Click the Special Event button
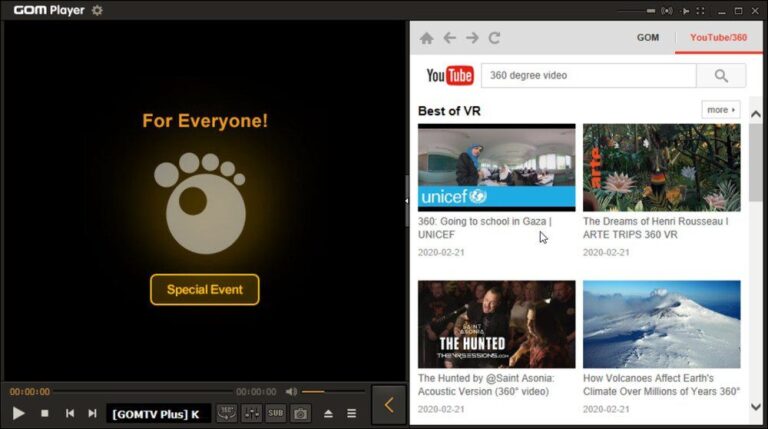 click(x=205, y=290)
